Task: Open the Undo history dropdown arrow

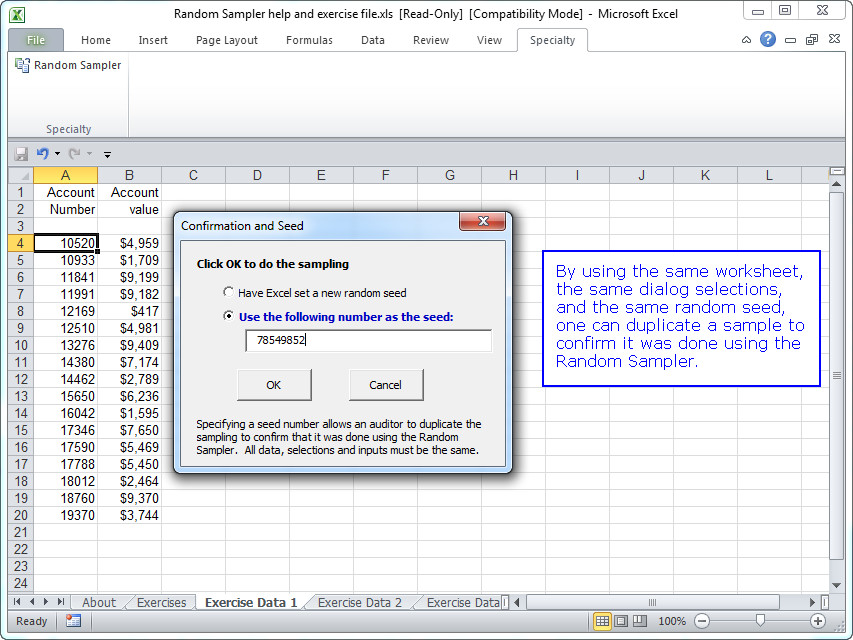Action: pyautogui.click(x=58, y=154)
